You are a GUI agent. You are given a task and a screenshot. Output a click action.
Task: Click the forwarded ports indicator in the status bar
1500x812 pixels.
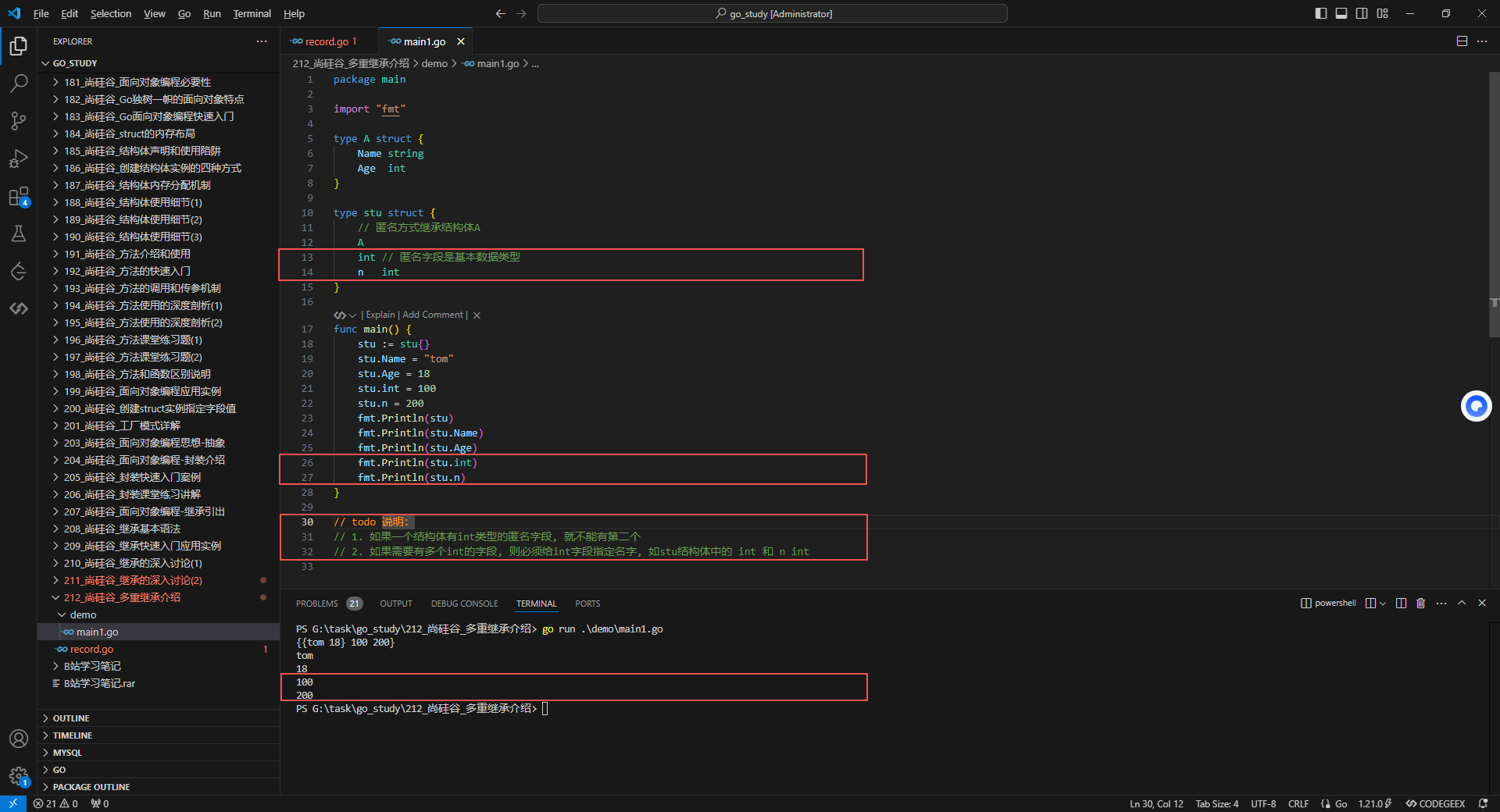100,803
